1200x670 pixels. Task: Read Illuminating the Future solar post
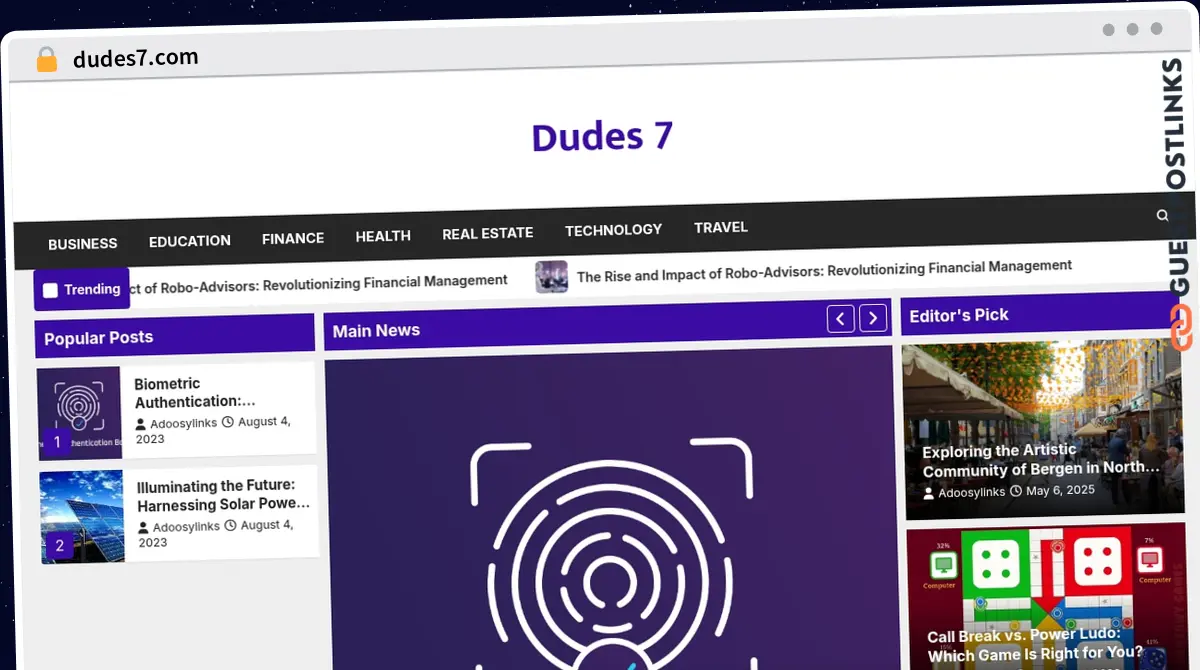(x=224, y=495)
